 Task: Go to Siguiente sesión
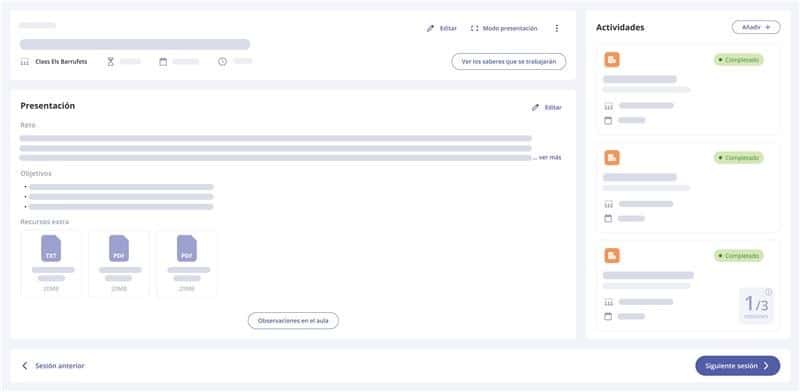[x=737, y=366]
